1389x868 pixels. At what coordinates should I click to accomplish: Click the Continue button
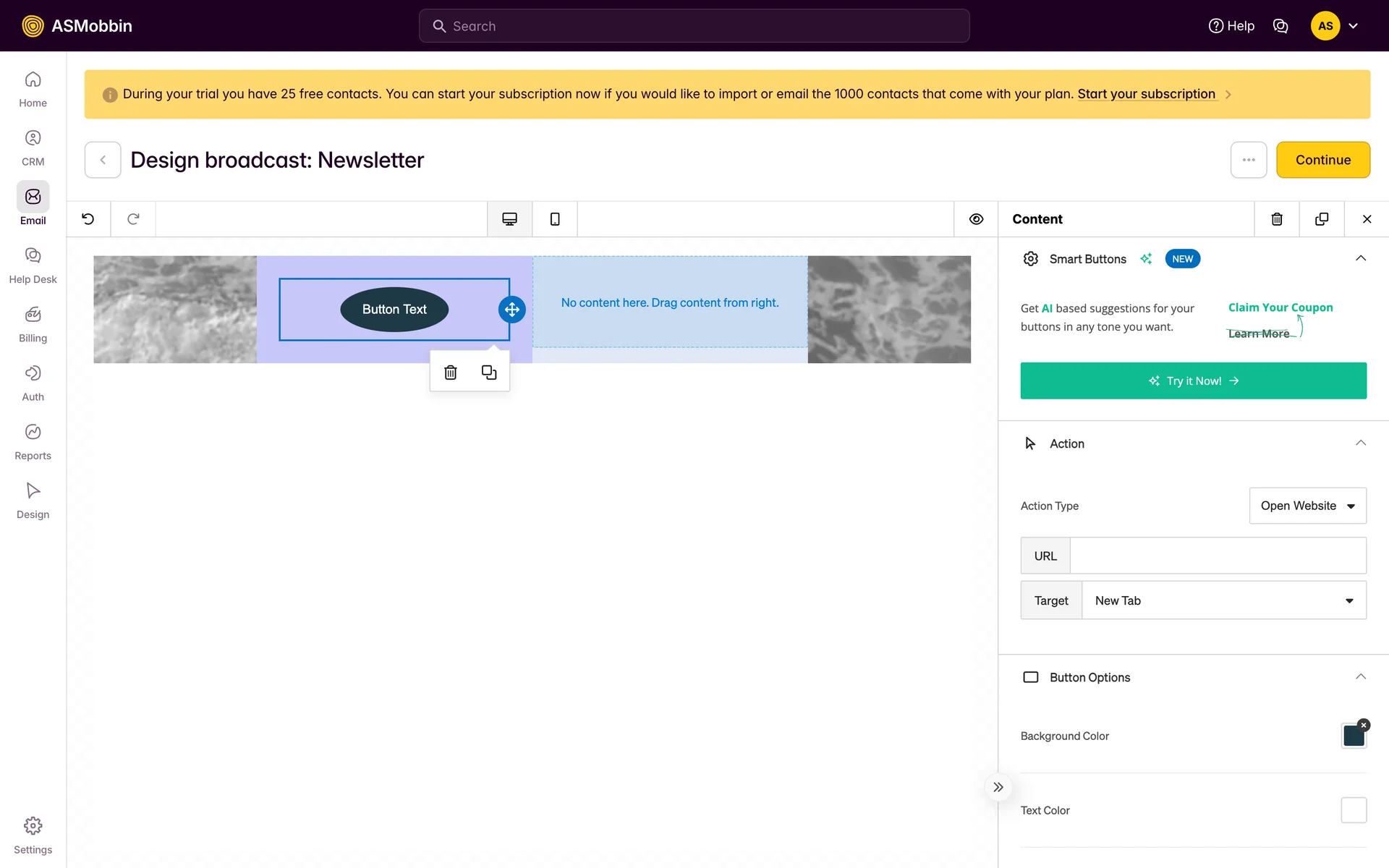click(x=1322, y=160)
